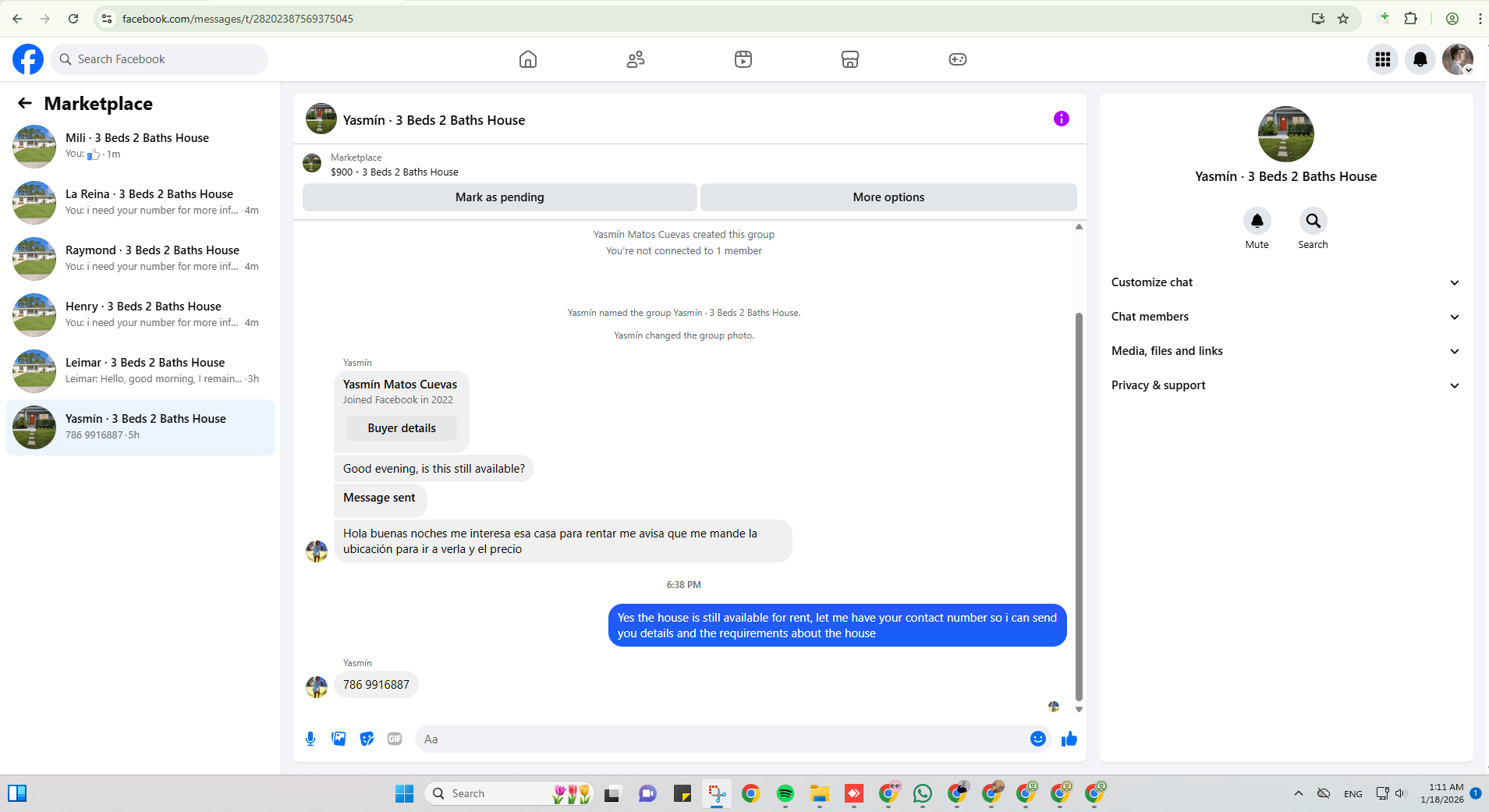
Task: Search in conversation magnifier icon
Action: tap(1313, 221)
